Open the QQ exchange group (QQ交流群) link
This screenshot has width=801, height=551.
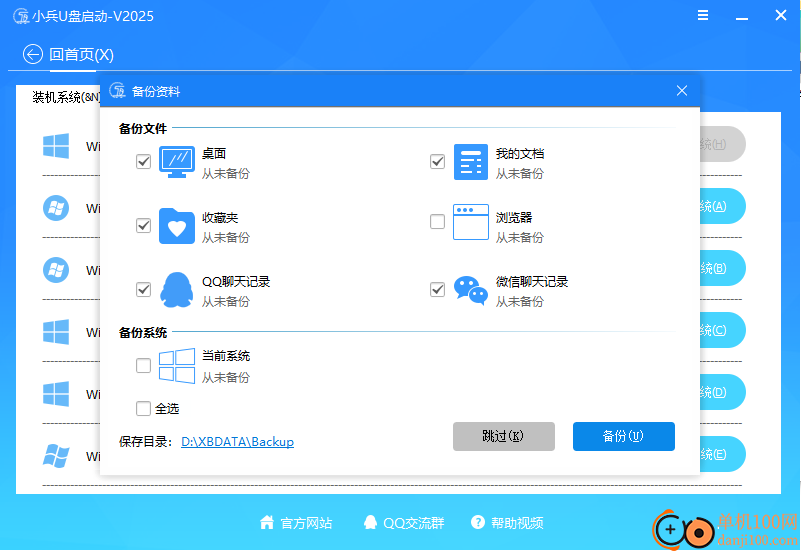(x=414, y=523)
